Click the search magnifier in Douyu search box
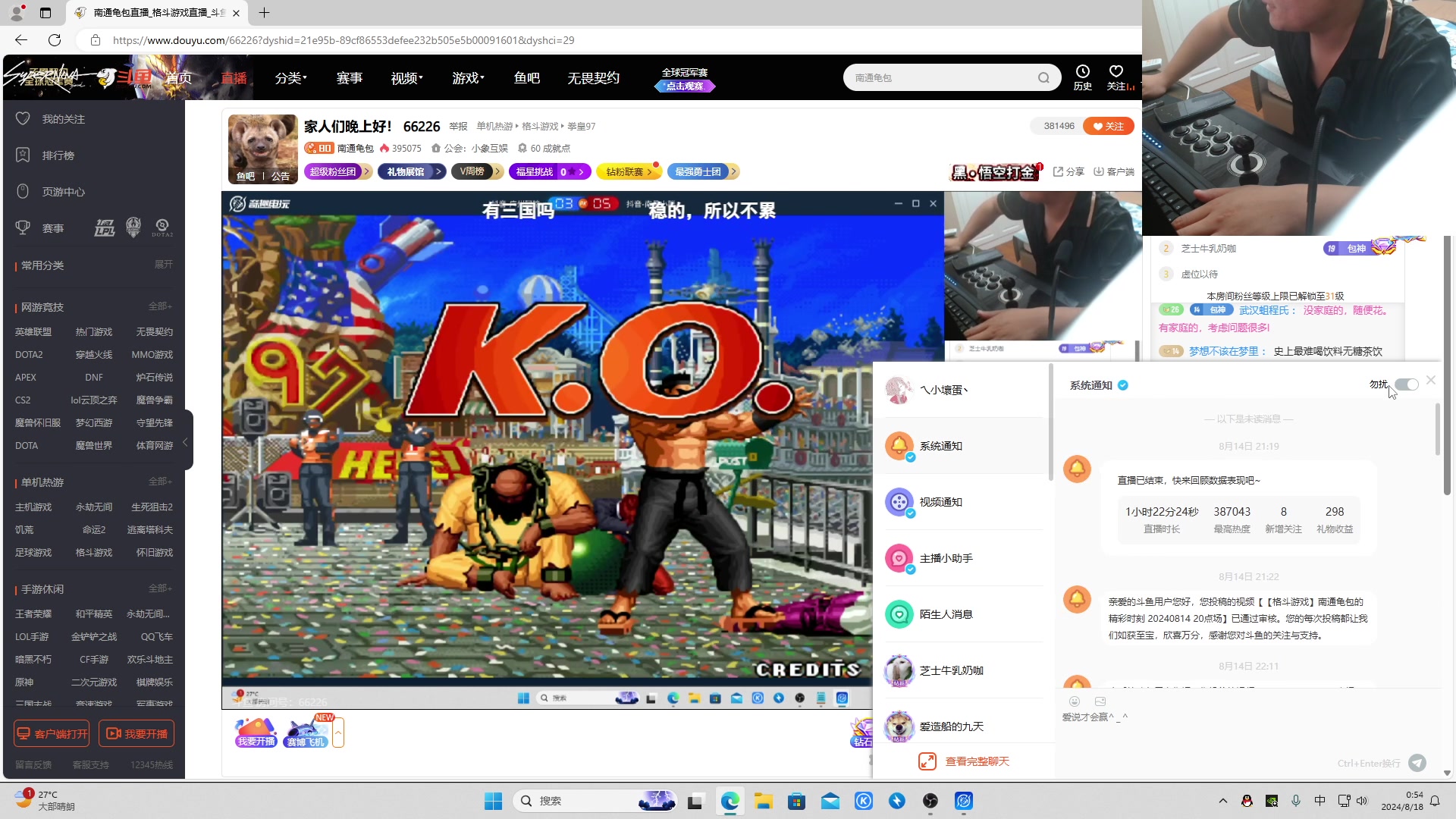This screenshot has height=819, width=1456. (x=1044, y=77)
